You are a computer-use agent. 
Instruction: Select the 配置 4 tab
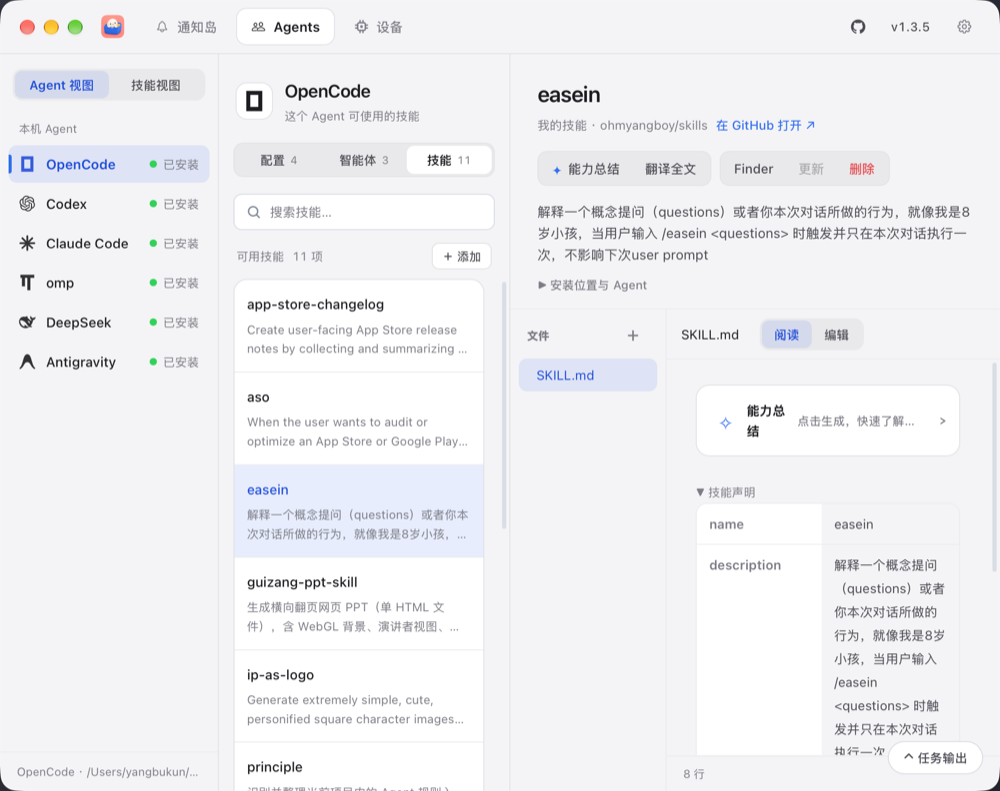point(279,160)
